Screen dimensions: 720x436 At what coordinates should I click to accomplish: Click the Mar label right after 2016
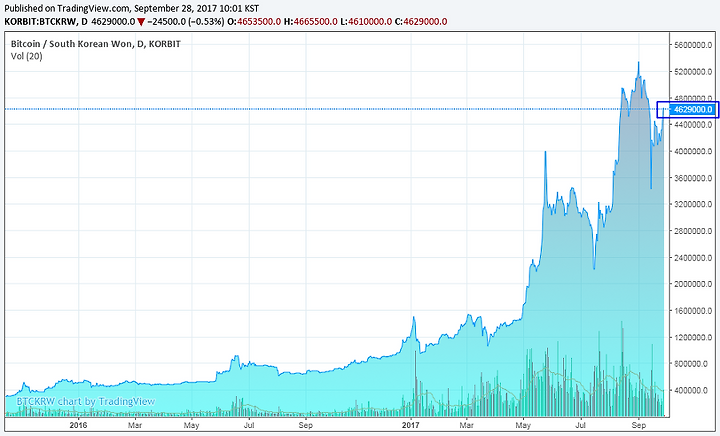click(x=135, y=425)
